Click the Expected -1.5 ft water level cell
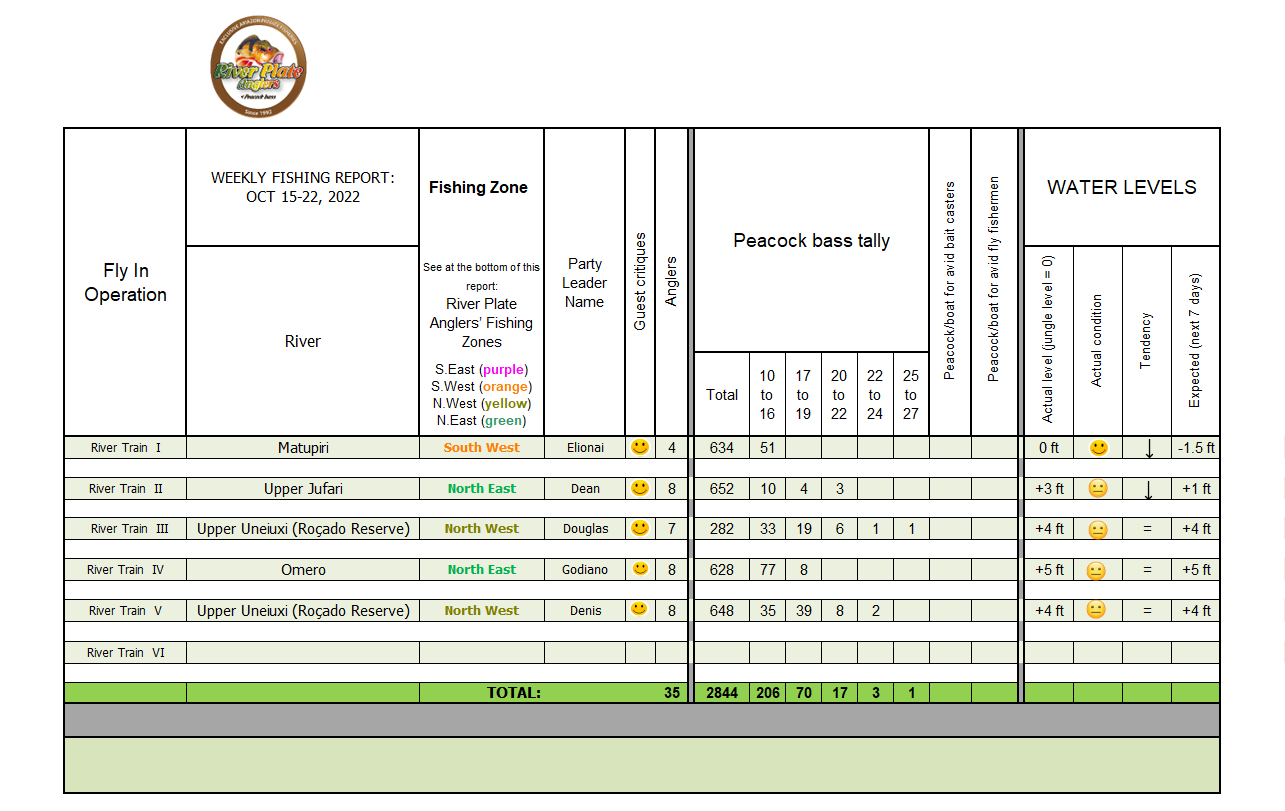Viewport: 1285px width, 811px height. click(x=1195, y=448)
